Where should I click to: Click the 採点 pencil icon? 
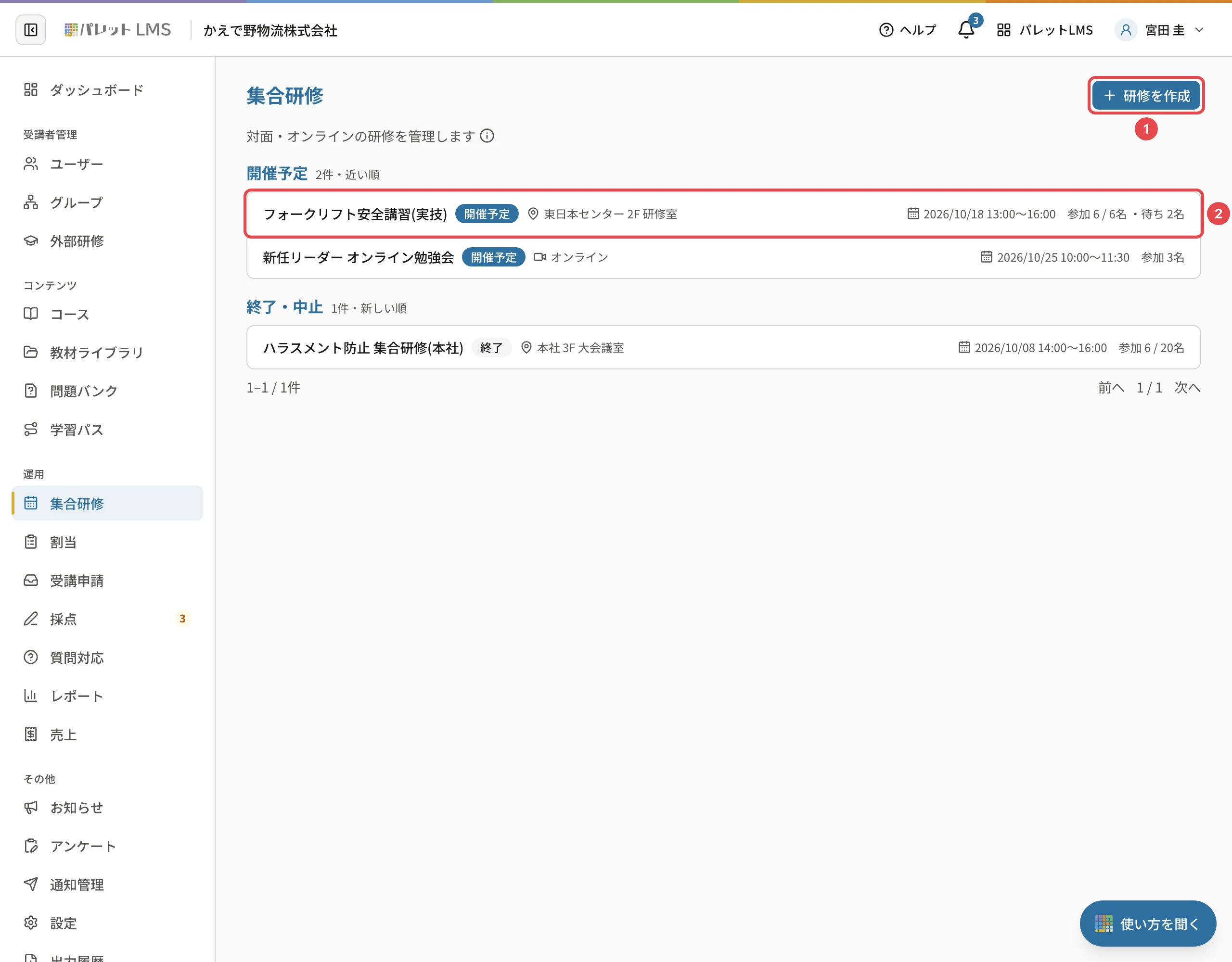31,619
